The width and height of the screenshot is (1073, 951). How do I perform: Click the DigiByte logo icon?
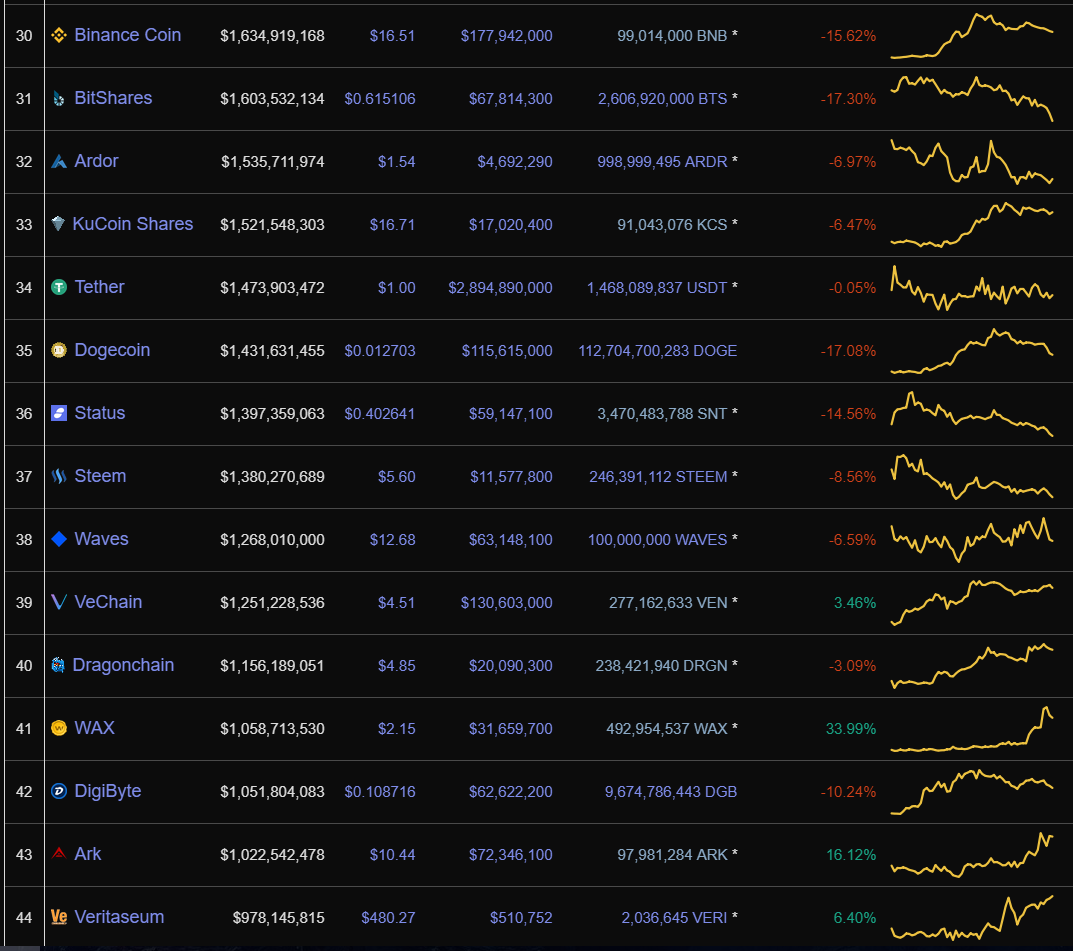click(59, 791)
